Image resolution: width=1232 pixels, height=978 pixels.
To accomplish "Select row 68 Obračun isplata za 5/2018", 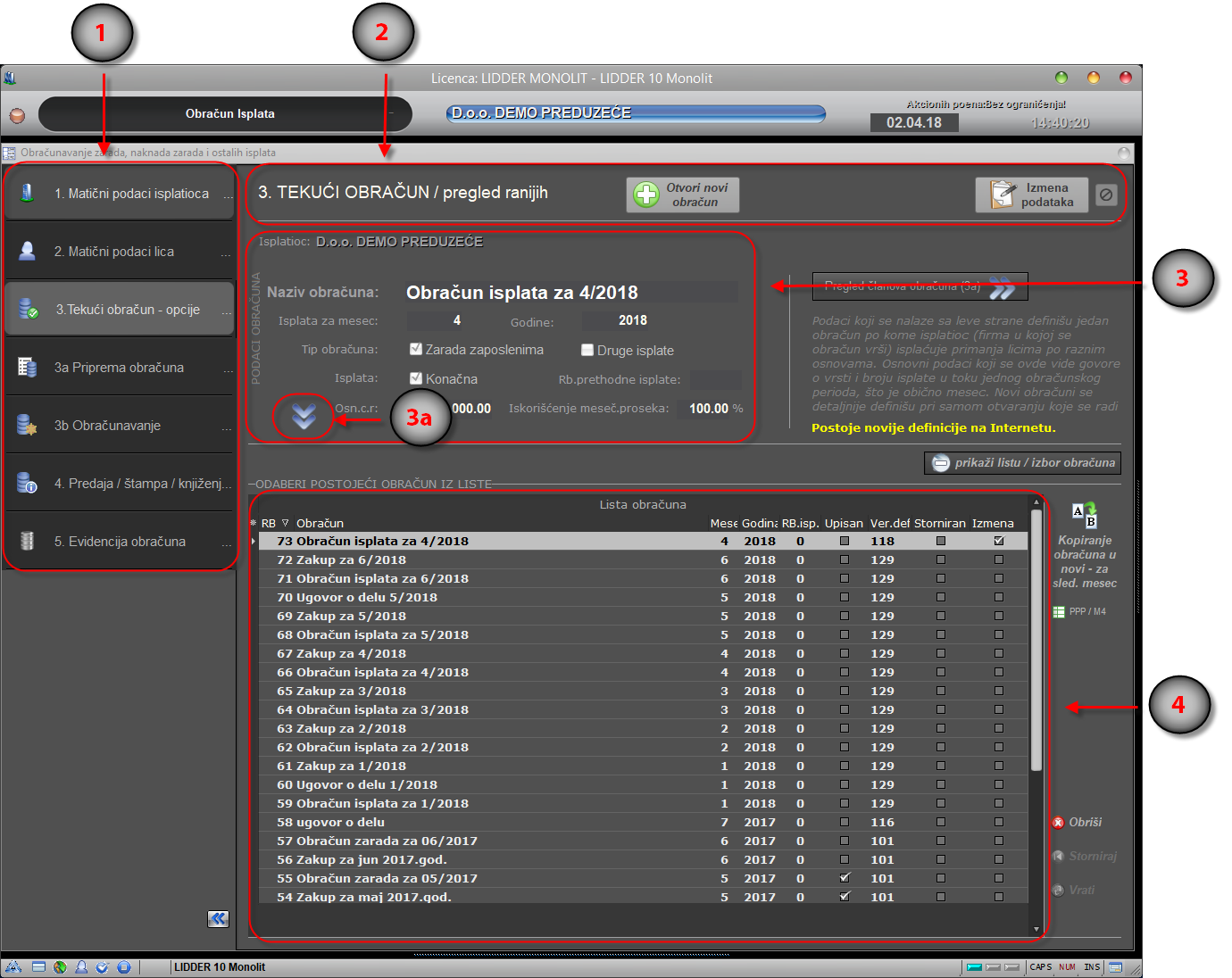I will 643,634.
